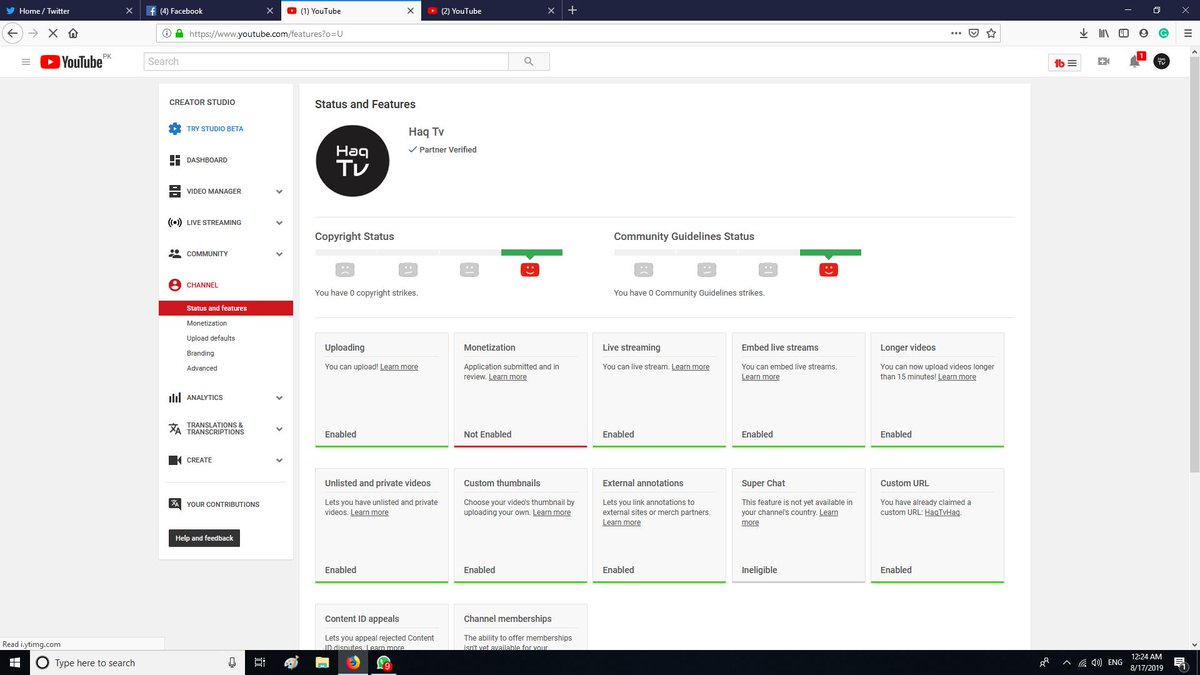1200x675 pixels.
Task: Switch to the Home / Twitter tab
Action: click(x=69, y=10)
